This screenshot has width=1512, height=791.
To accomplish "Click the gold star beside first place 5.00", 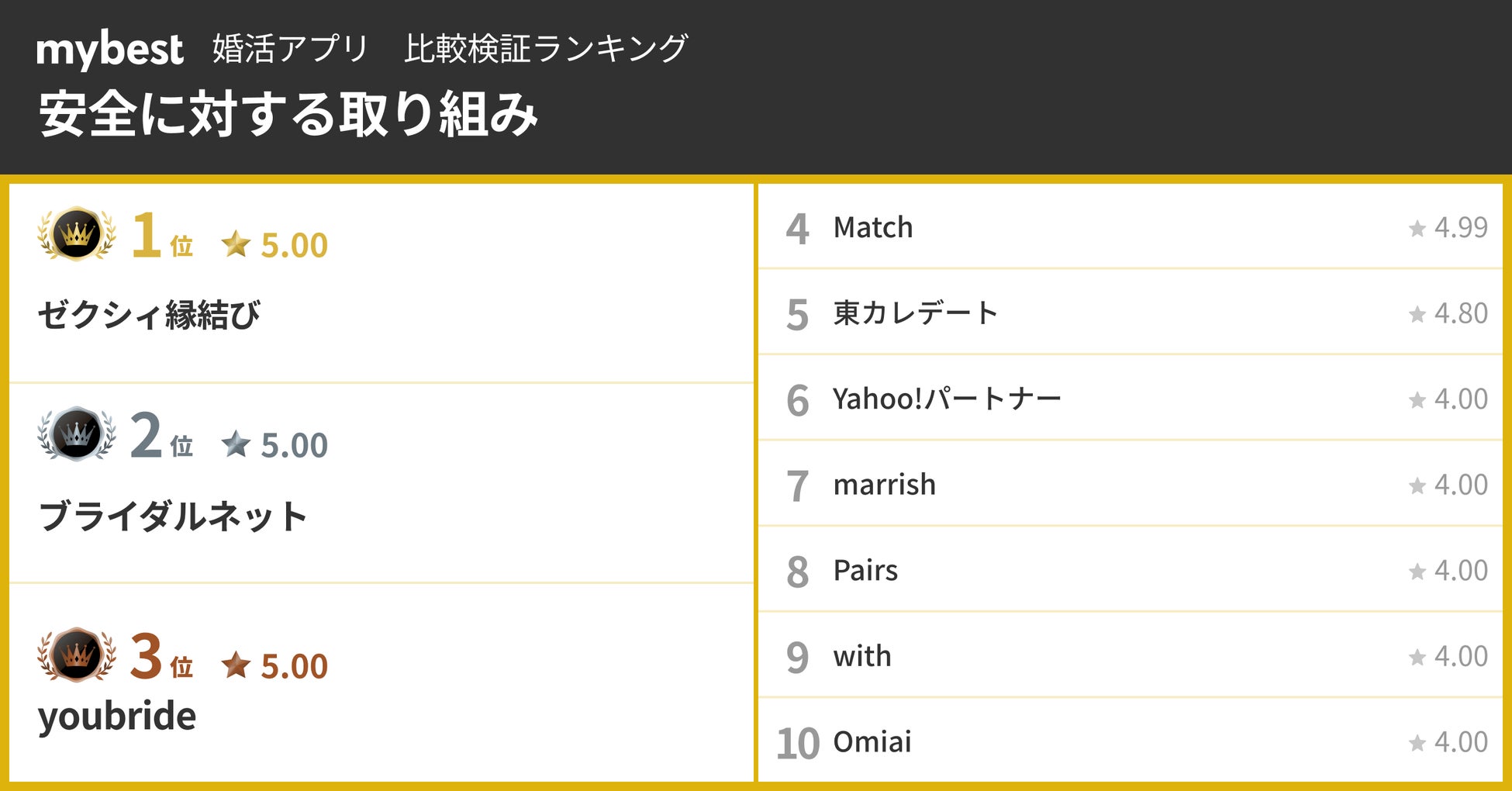I will [236, 244].
